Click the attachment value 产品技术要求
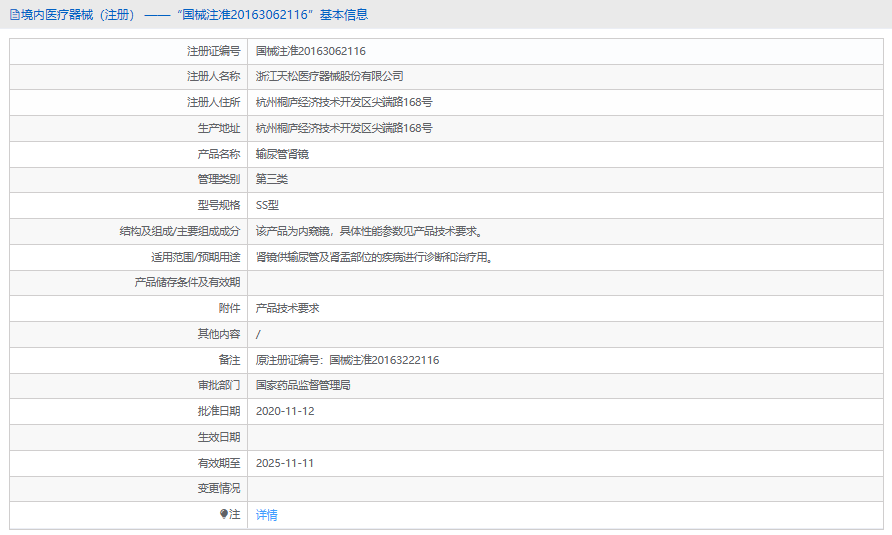This screenshot has height=535, width=892. (x=287, y=308)
